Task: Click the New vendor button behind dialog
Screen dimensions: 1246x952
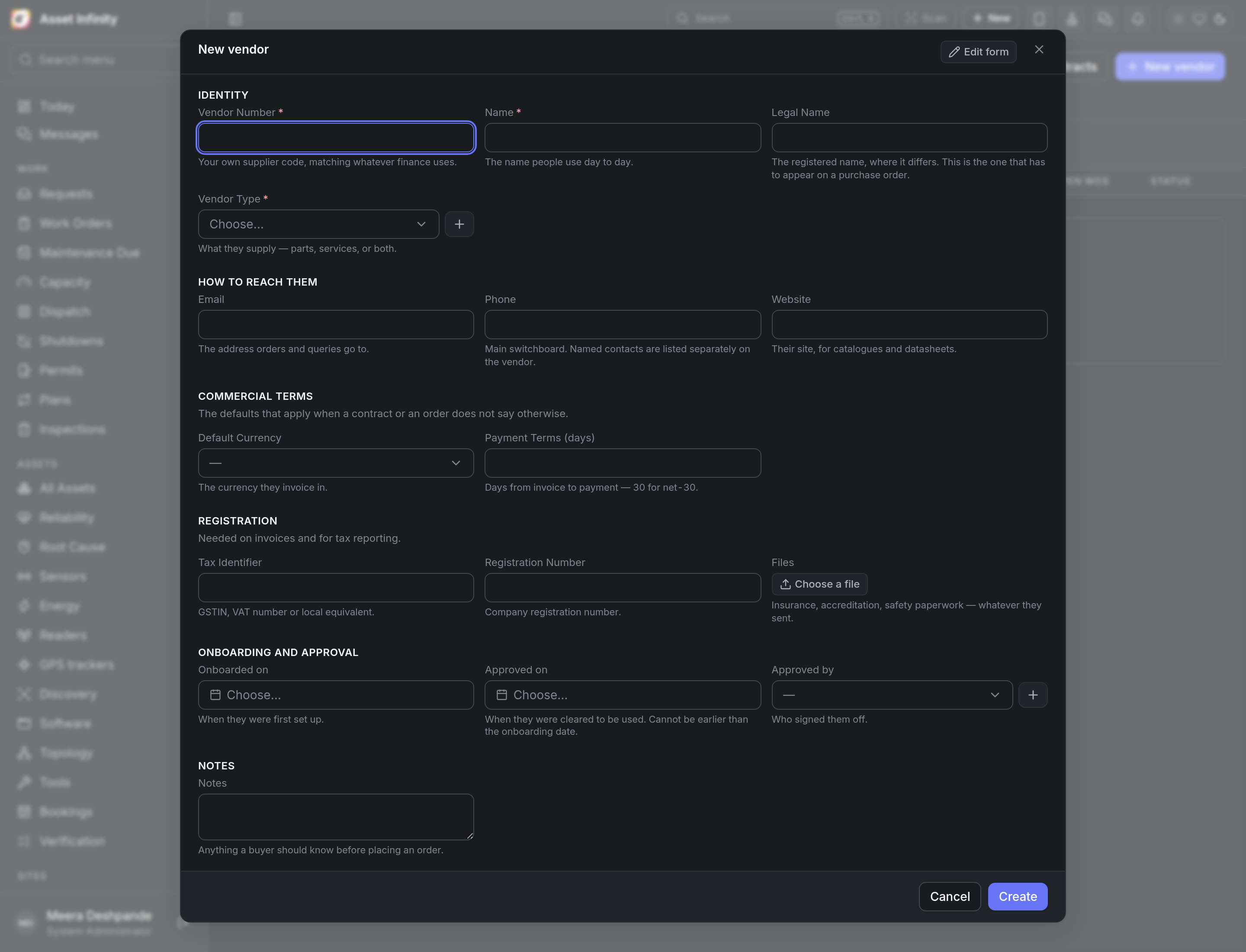Action: (1169, 67)
